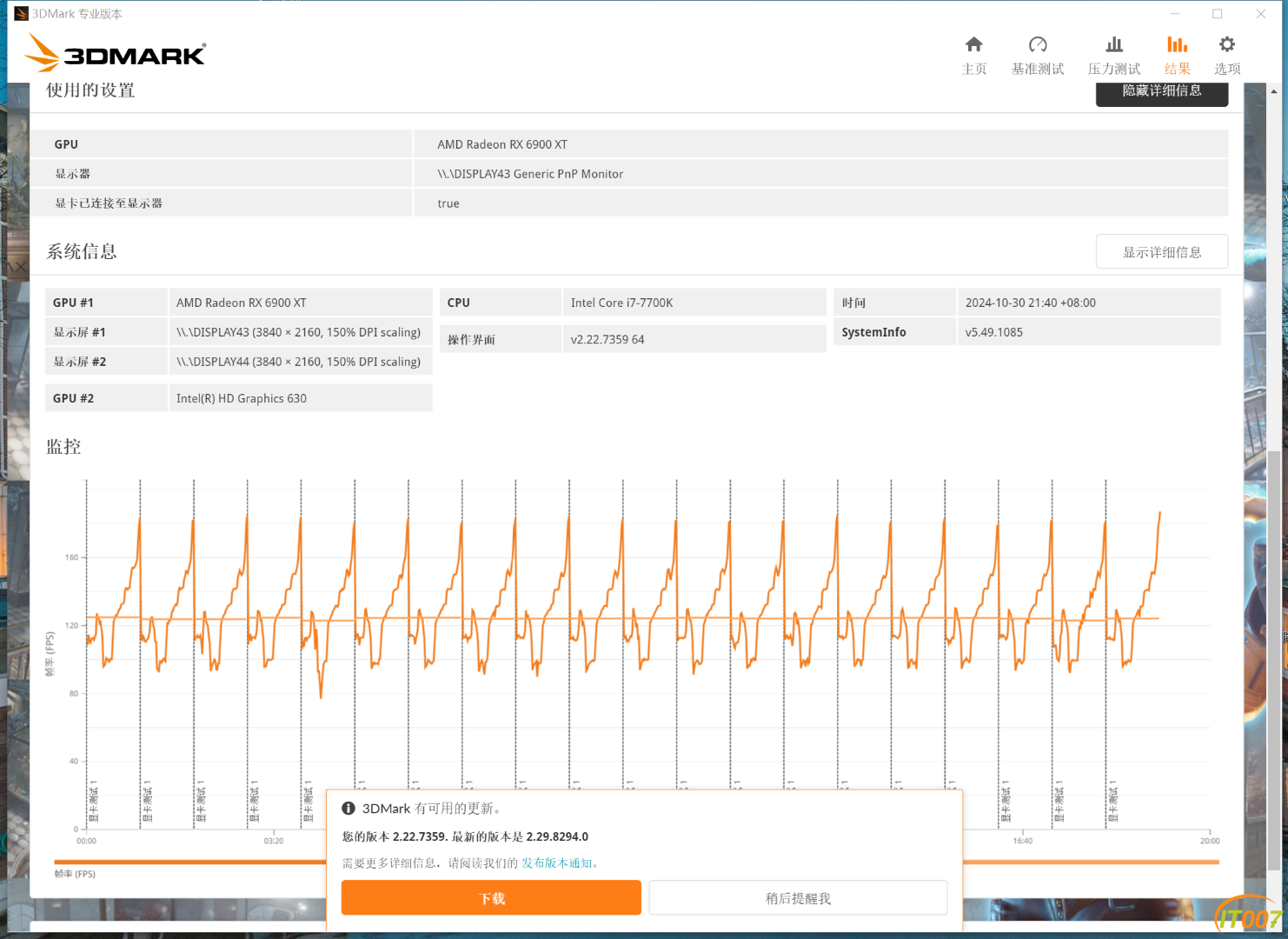Click 您的版本 2.22.7359 version text
The height and width of the screenshot is (939, 1288).
tap(395, 836)
